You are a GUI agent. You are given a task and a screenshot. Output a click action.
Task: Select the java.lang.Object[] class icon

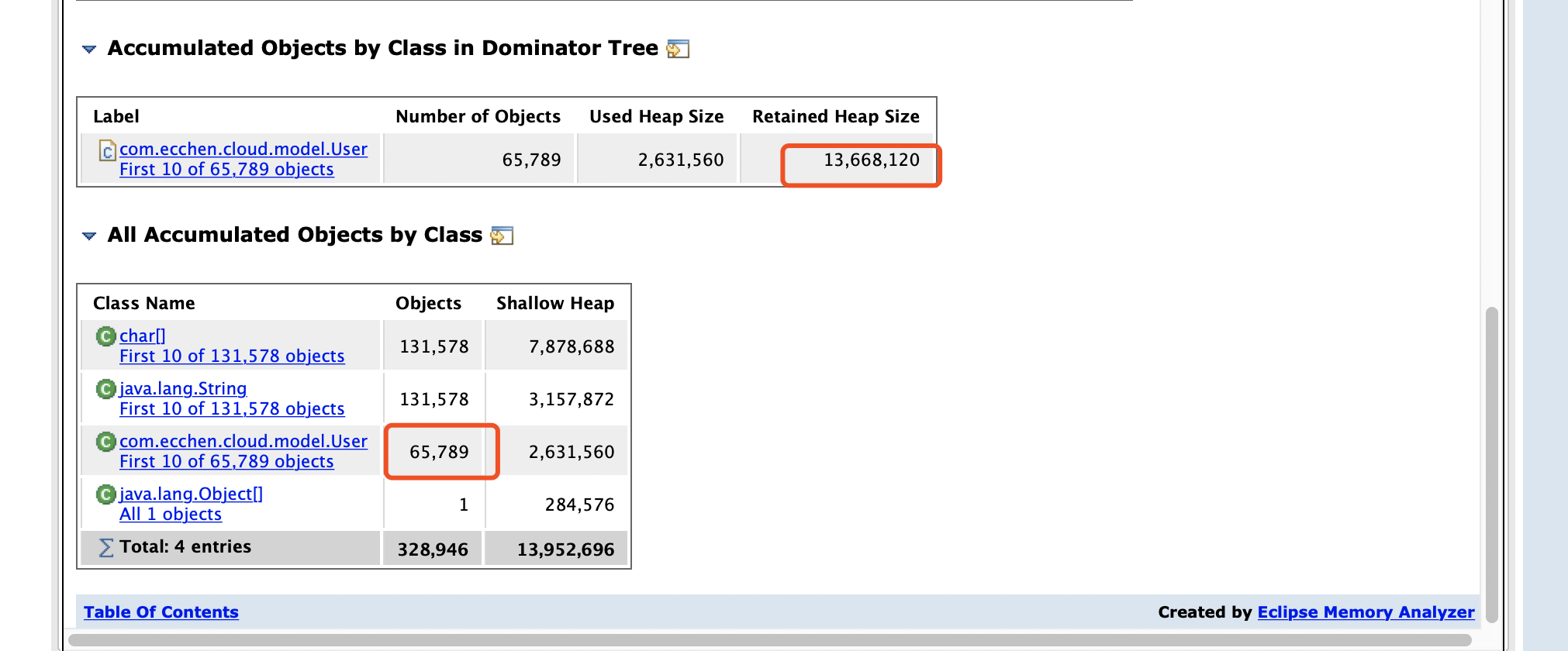pyautogui.click(x=105, y=494)
